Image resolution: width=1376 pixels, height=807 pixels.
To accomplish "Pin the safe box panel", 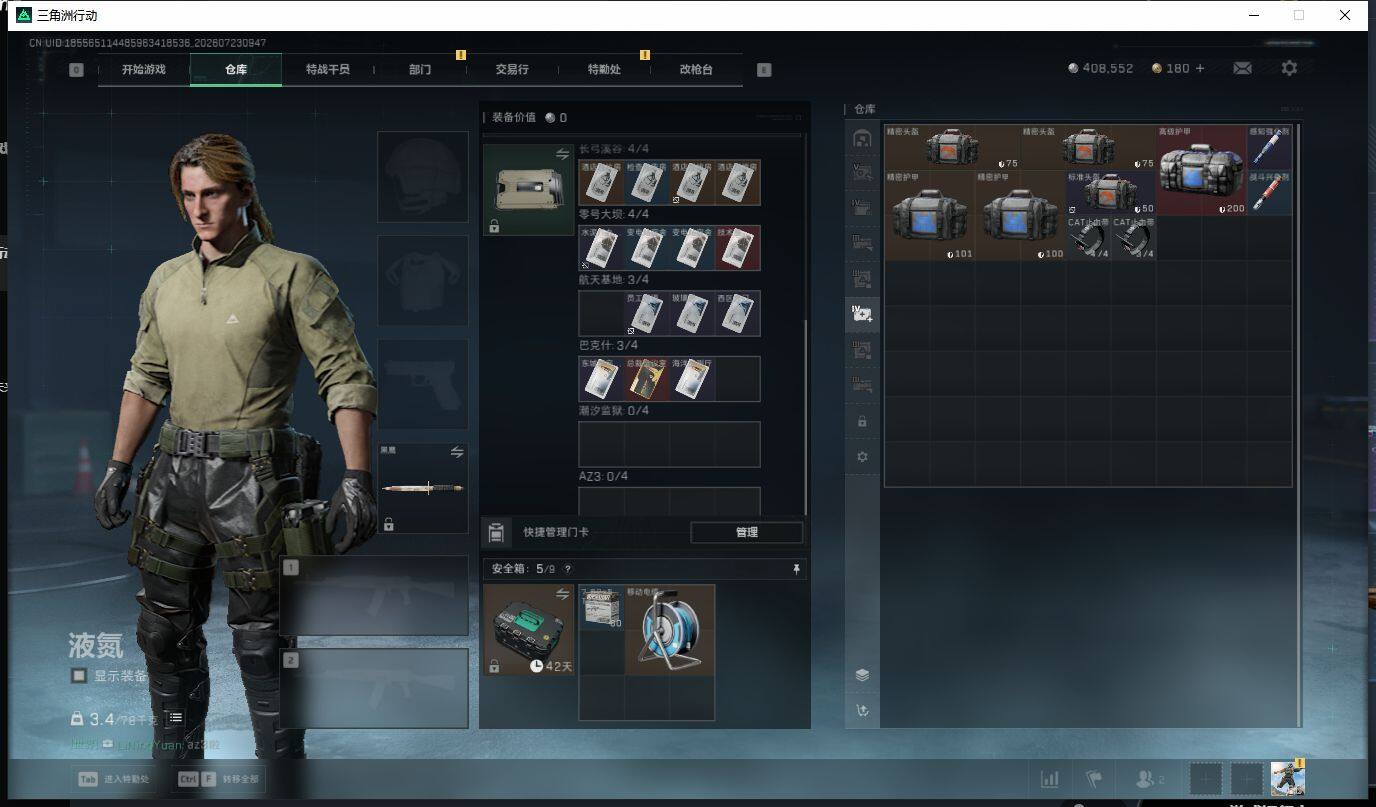I will [x=796, y=569].
